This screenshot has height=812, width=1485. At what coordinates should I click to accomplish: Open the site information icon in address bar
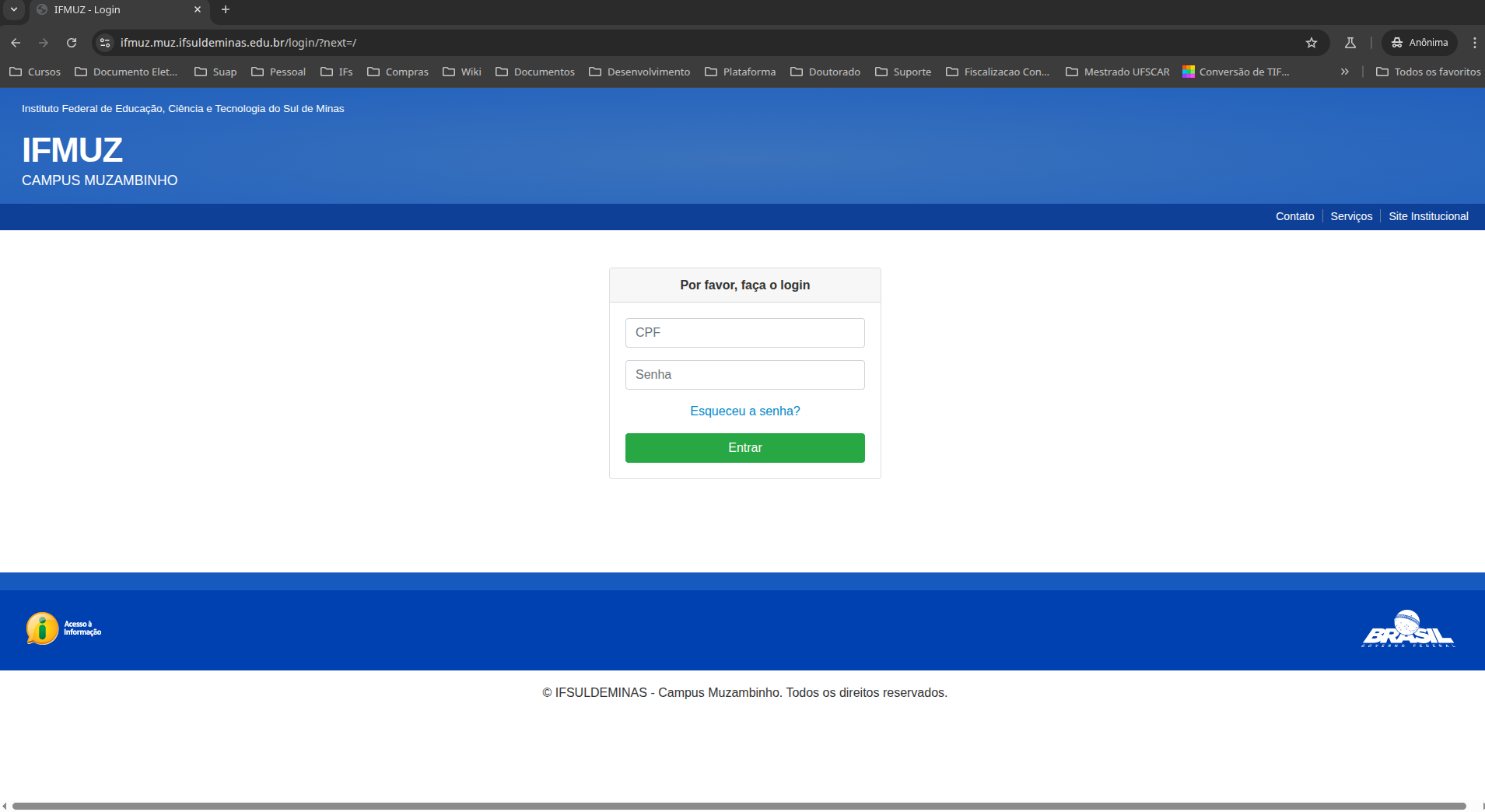click(x=106, y=43)
